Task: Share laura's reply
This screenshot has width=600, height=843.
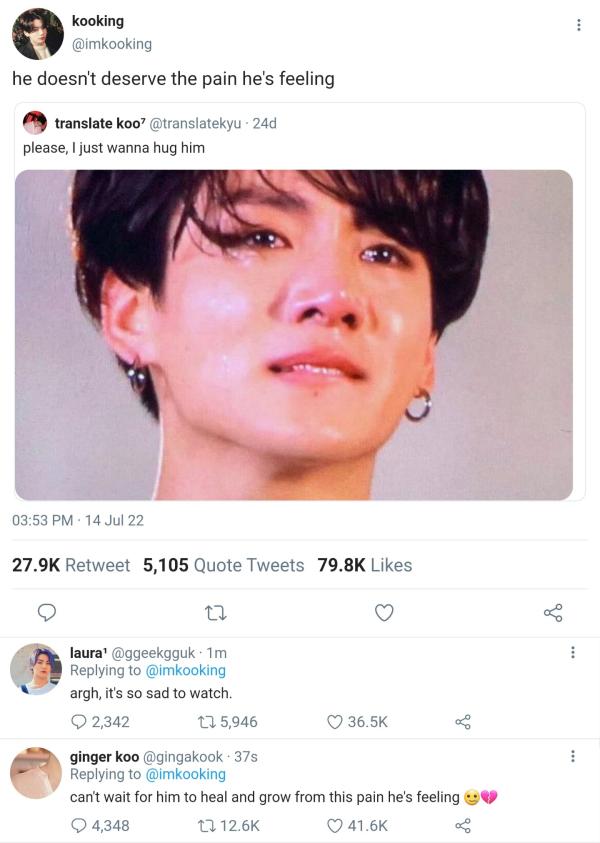Action: [462, 722]
